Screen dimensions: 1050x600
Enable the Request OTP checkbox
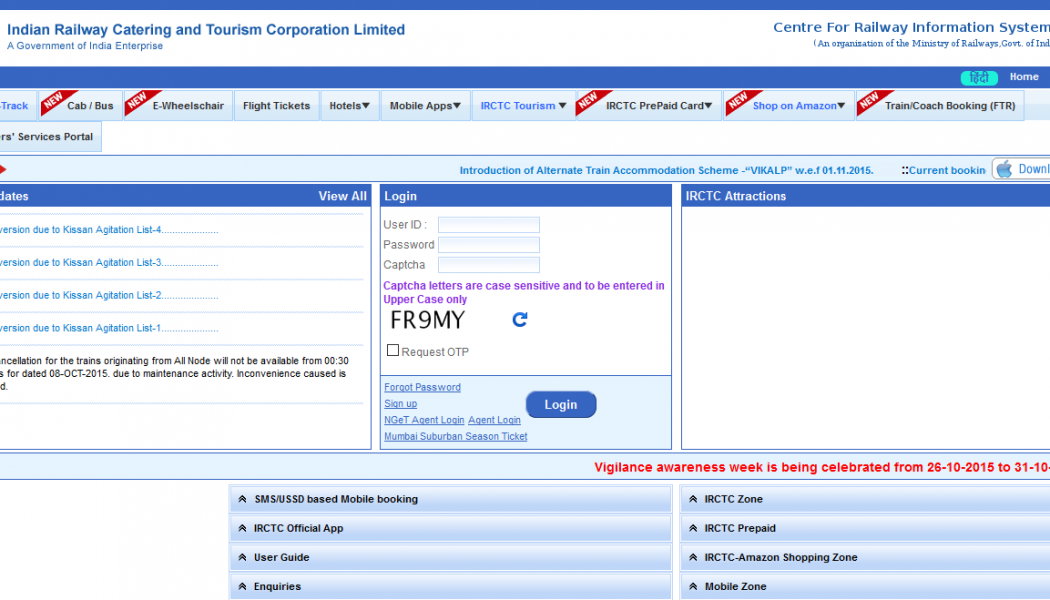pos(393,351)
